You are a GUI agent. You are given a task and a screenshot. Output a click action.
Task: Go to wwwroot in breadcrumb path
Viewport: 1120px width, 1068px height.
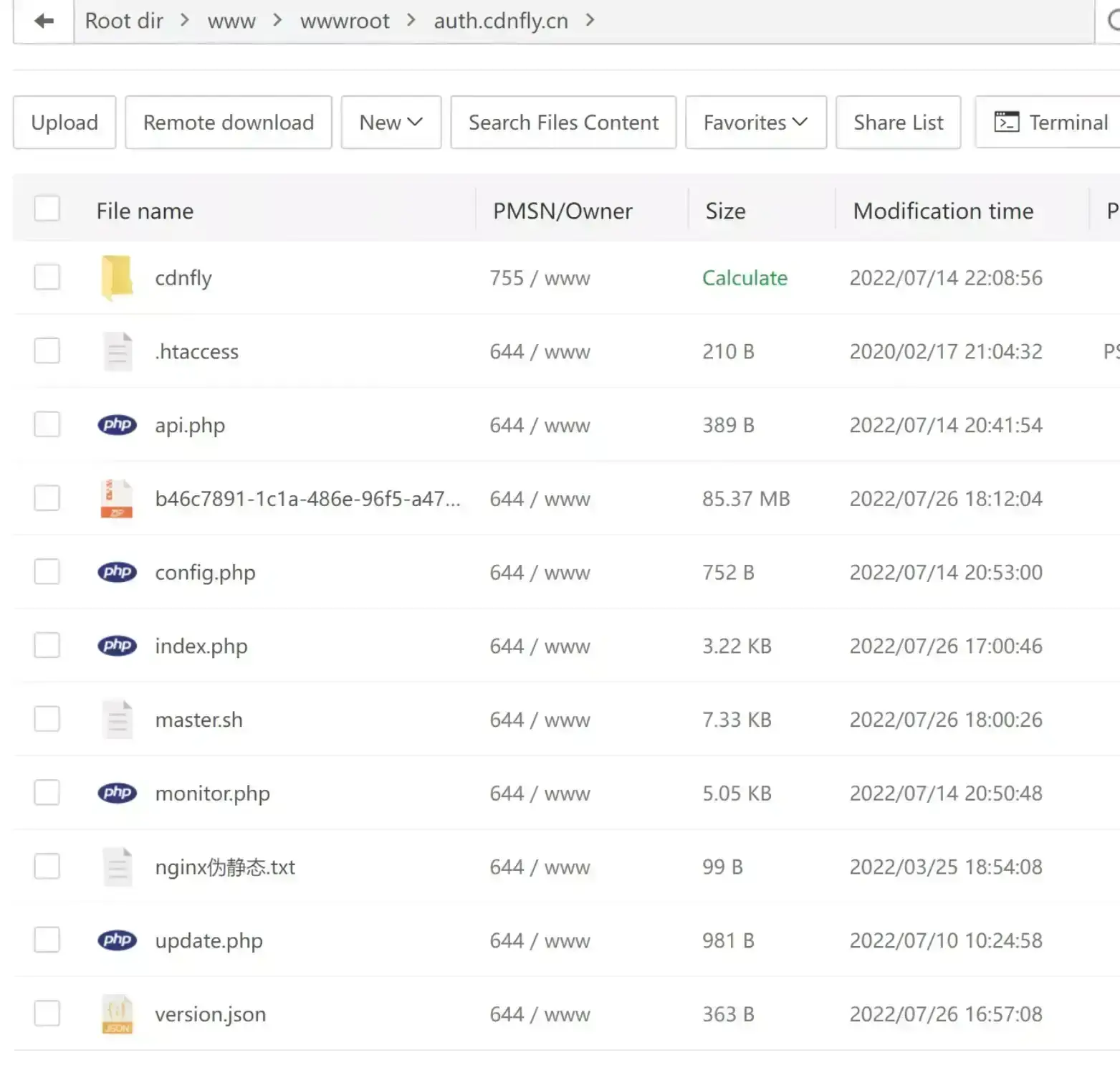345,22
